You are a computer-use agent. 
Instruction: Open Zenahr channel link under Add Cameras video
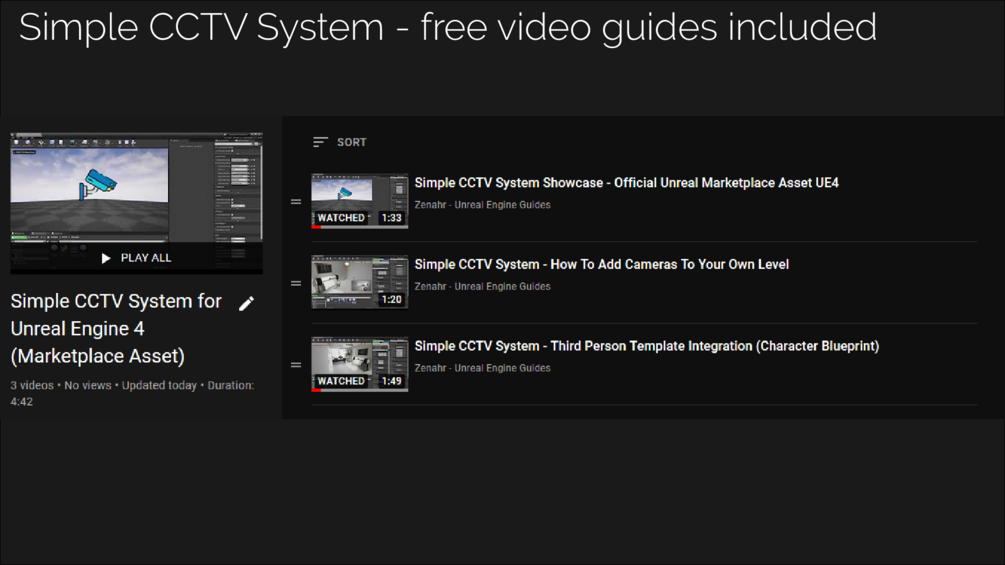(x=482, y=286)
